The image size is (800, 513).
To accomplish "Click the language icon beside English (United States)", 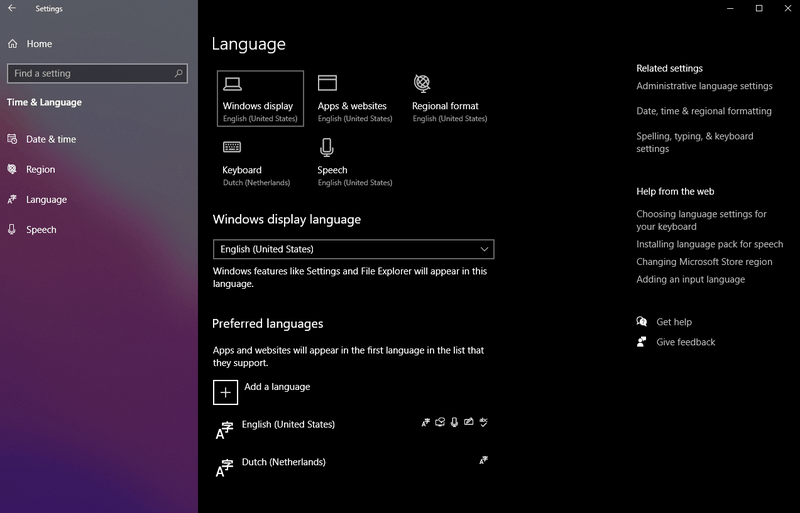I will [224, 430].
